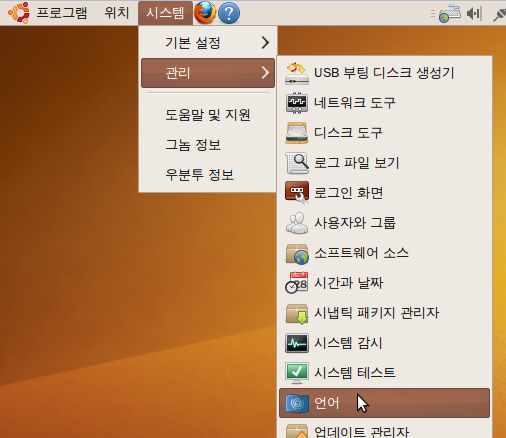
Task: Click the 소프트웨어 소스 globe box icon
Action: coord(297,253)
